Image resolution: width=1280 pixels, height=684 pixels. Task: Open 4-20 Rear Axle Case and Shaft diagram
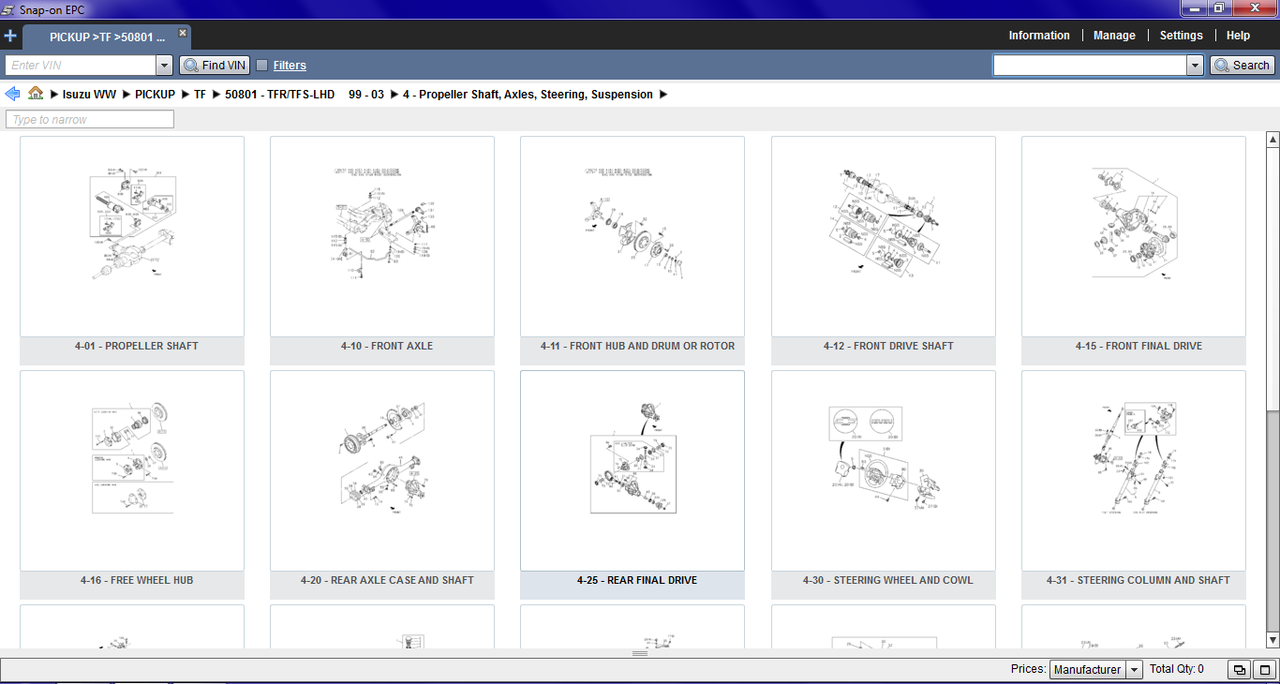(x=382, y=470)
